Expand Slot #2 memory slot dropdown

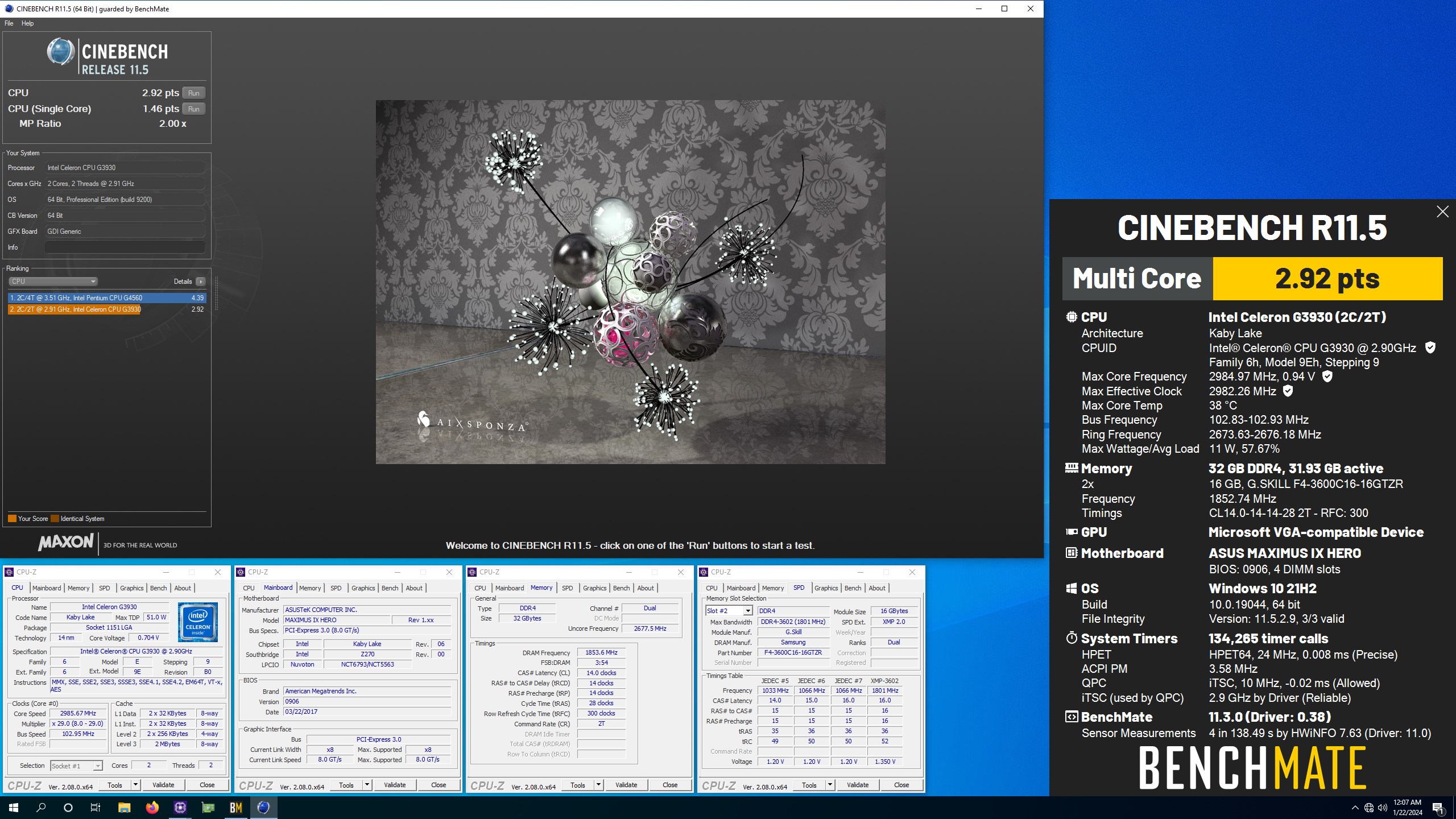click(729, 611)
